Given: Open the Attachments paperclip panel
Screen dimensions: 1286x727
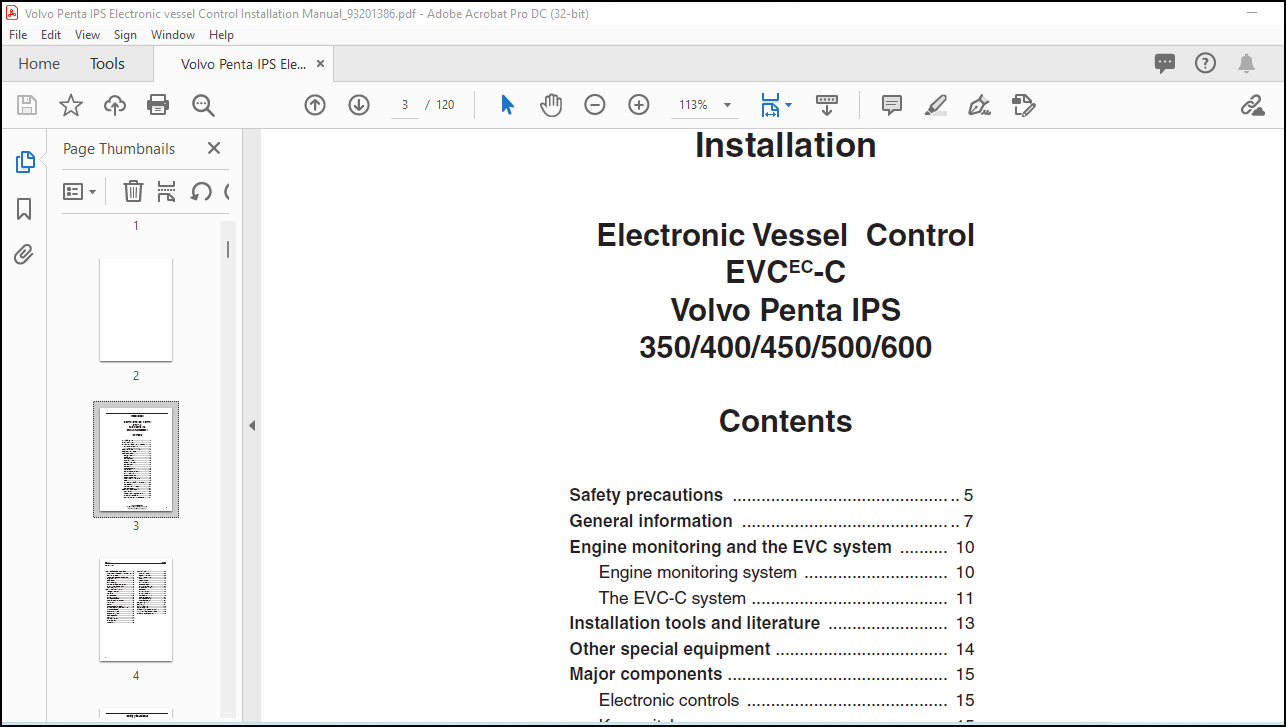Looking at the screenshot, I should 25,254.
